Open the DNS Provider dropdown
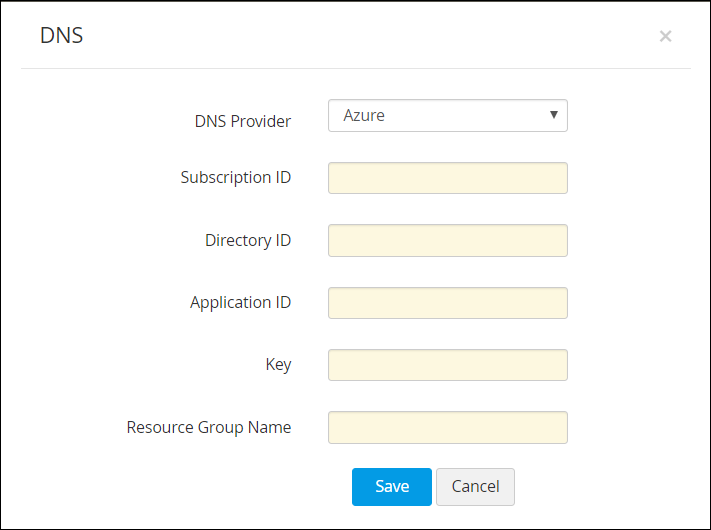Viewport: 711px width, 530px height. (x=447, y=116)
